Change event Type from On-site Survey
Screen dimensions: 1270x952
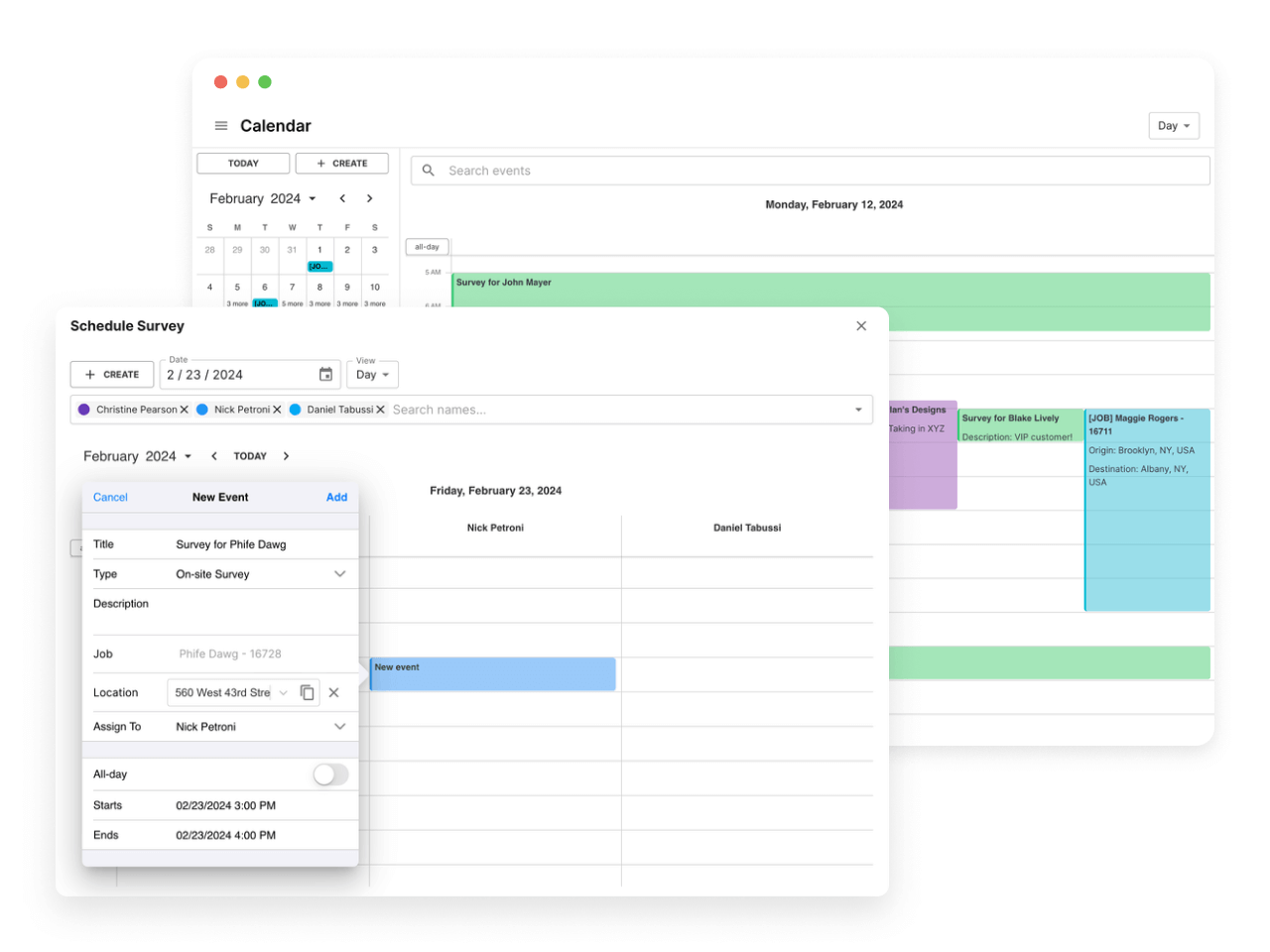tap(340, 573)
